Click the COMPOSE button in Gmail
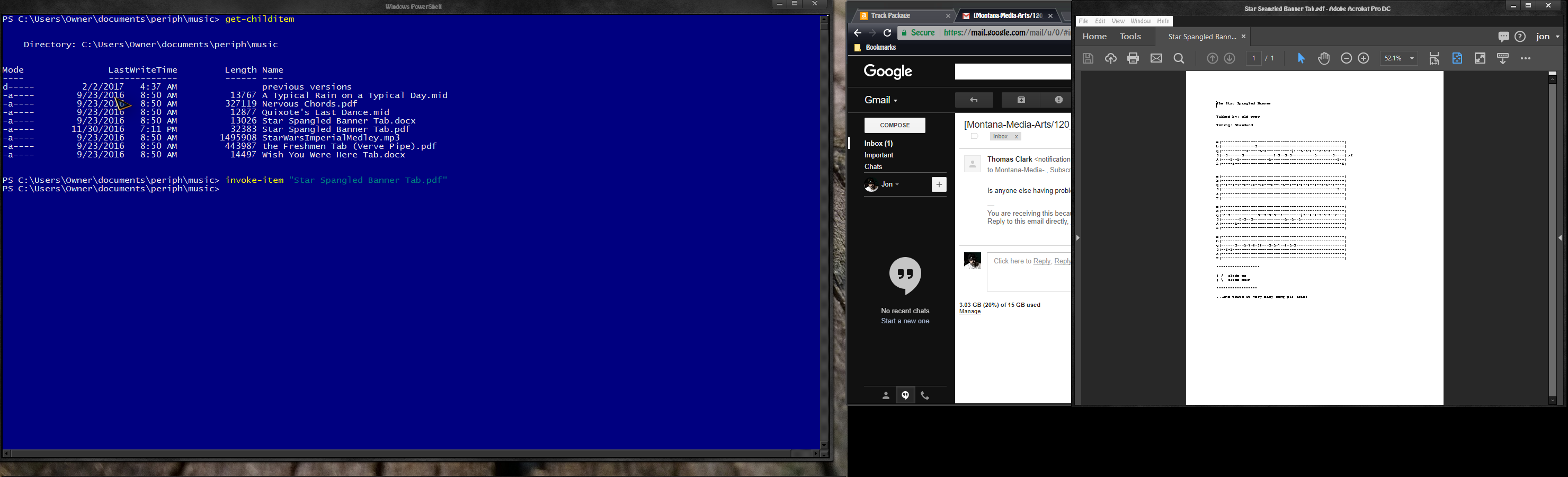Screen dimensions: 1568x477 (895, 125)
